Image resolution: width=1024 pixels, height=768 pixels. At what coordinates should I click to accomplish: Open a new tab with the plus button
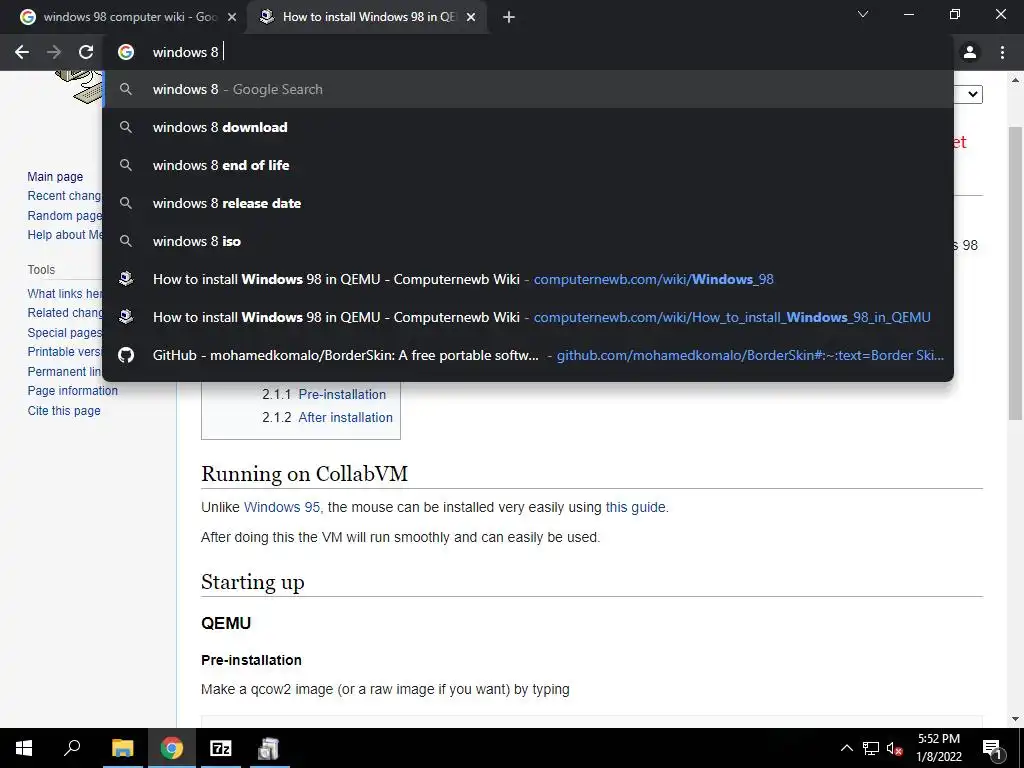tap(509, 17)
